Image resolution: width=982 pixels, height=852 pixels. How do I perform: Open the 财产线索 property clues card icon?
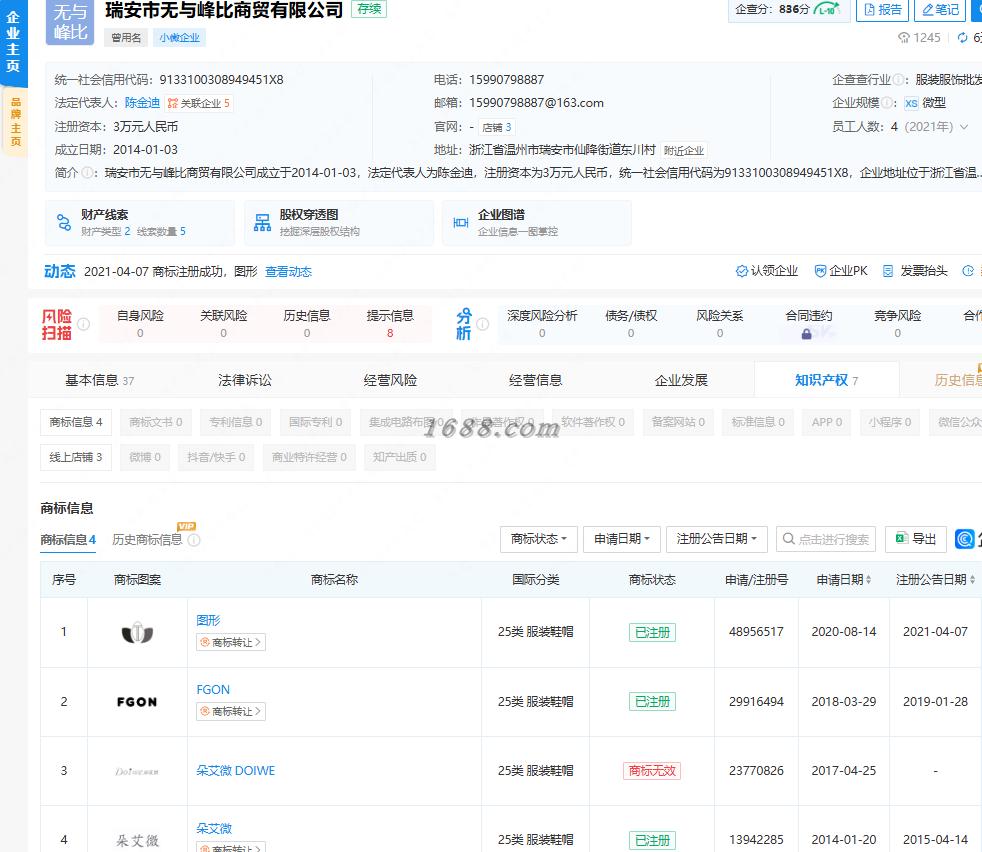[x=64, y=222]
